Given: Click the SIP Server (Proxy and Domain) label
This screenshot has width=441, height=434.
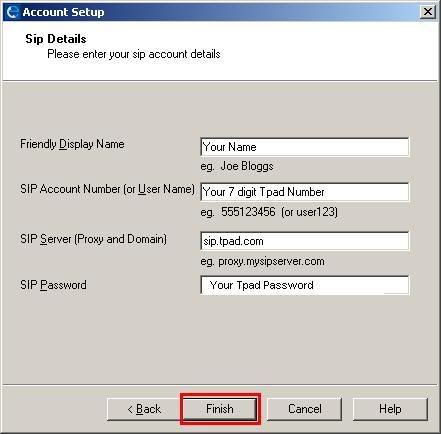Looking at the screenshot, I should pos(93,239).
